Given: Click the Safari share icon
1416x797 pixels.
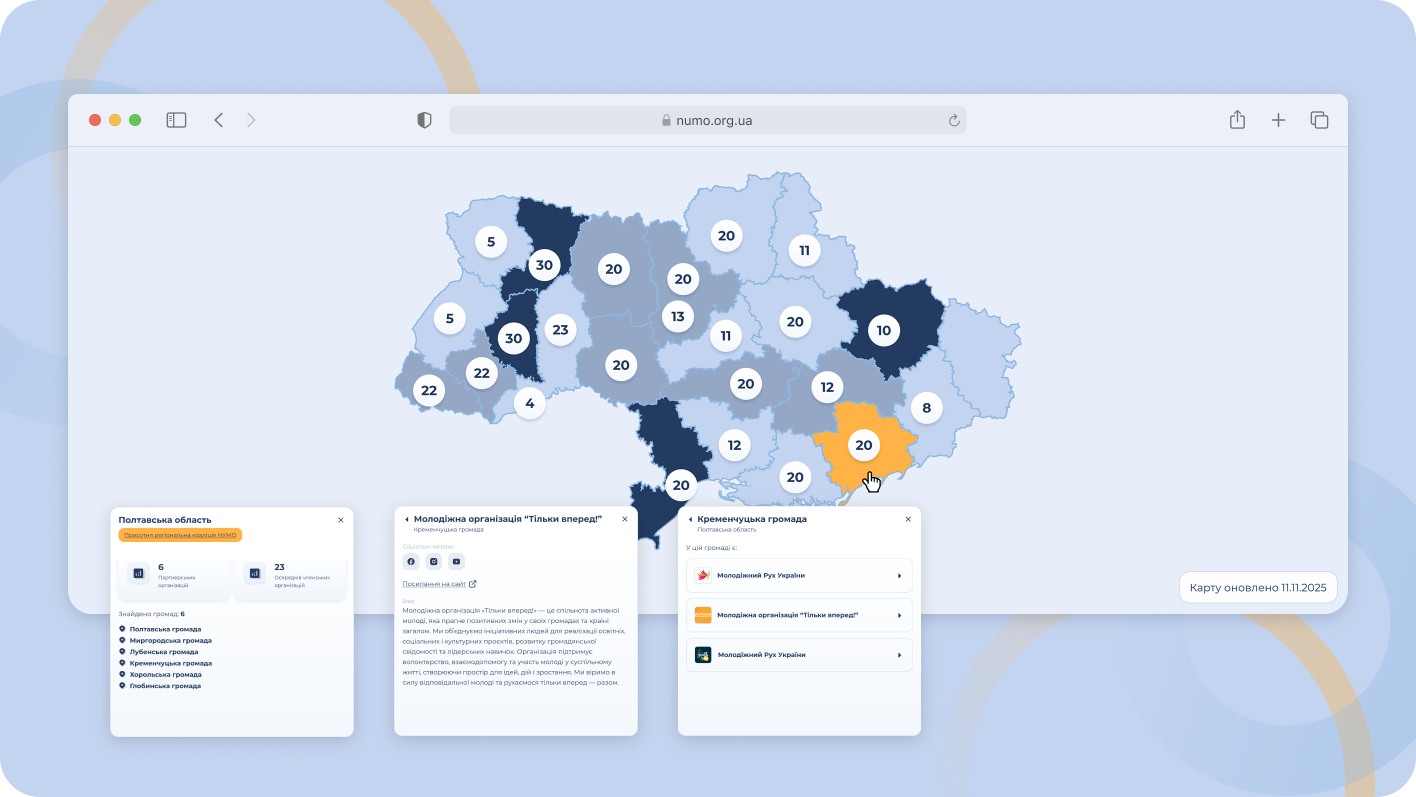Looking at the screenshot, I should [x=1237, y=120].
